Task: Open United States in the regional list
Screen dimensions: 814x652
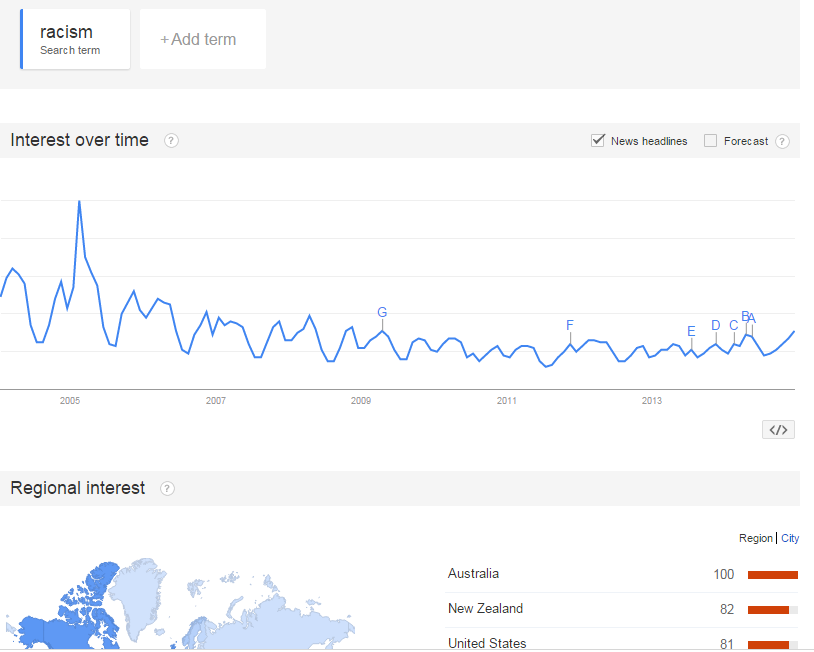Action: (487, 643)
